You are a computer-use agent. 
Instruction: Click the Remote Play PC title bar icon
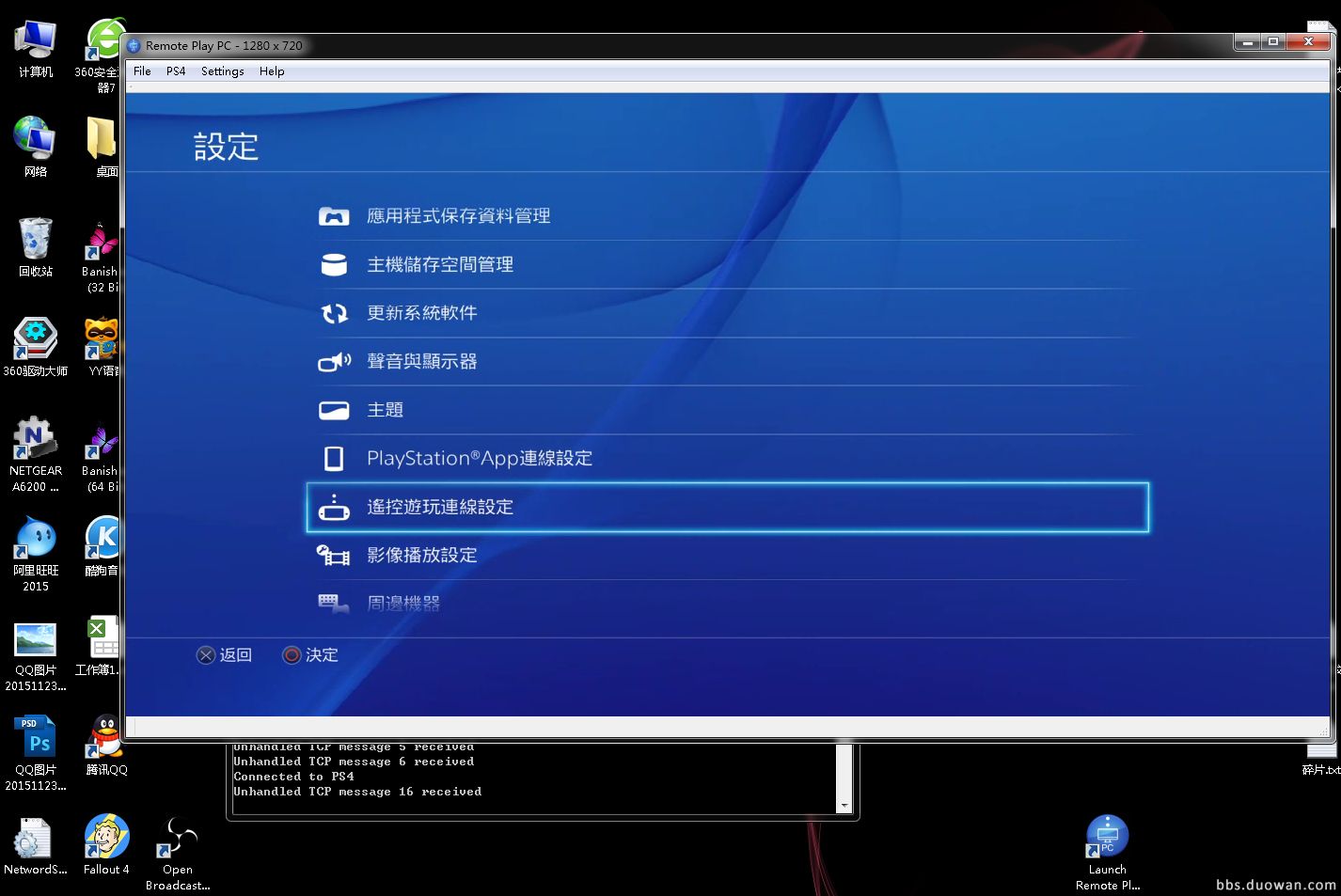(x=134, y=46)
